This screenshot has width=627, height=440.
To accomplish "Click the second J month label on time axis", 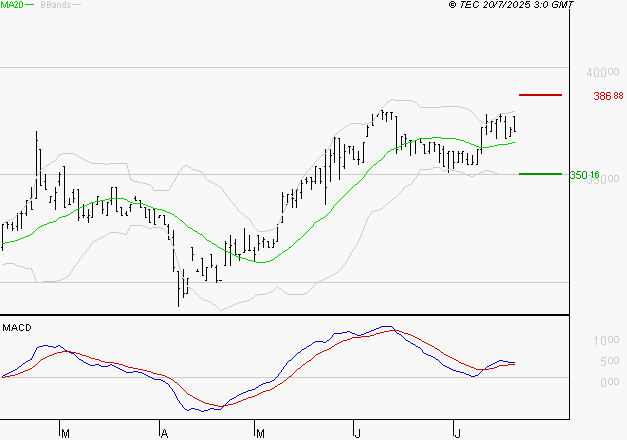I will (x=457, y=433).
